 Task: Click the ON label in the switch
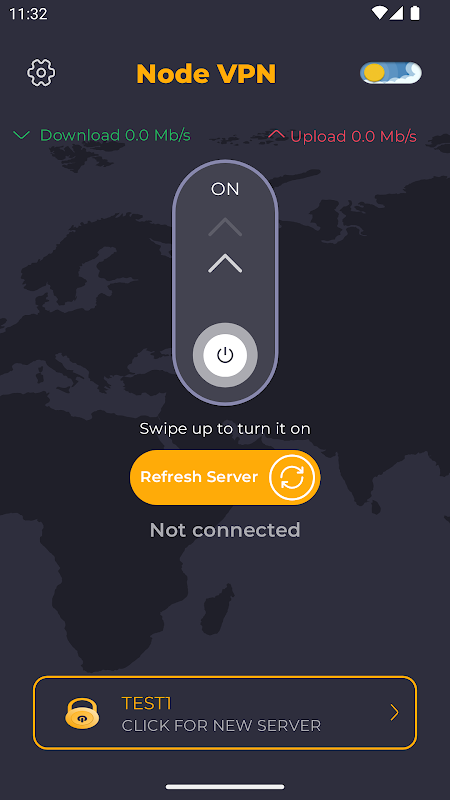[x=225, y=189]
